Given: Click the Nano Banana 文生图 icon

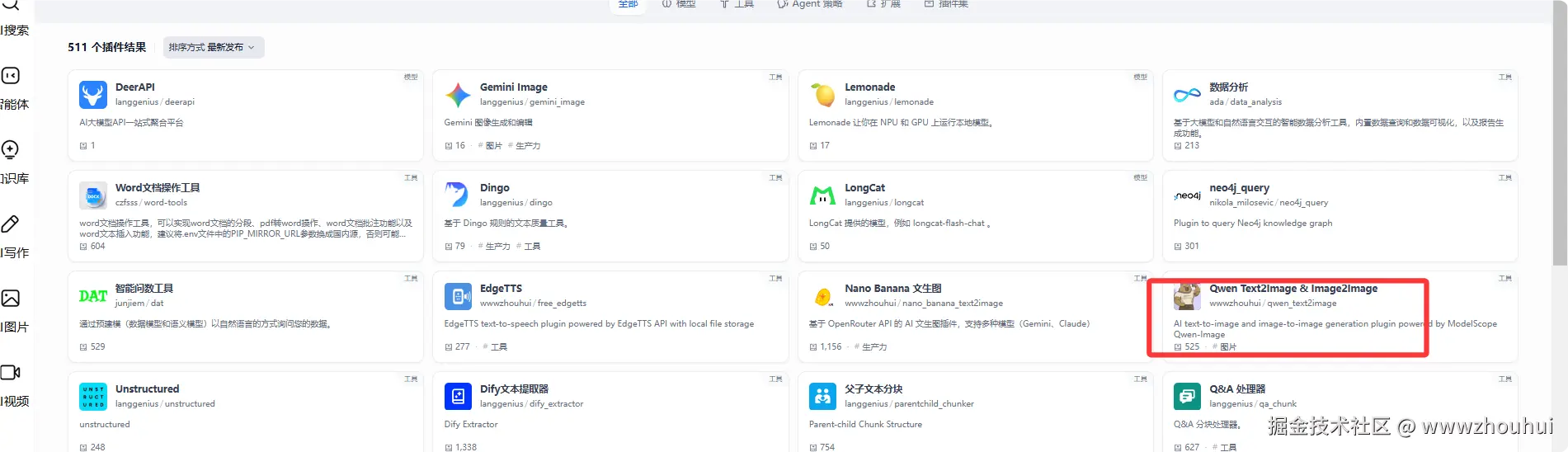Looking at the screenshot, I should tap(822, 296).
